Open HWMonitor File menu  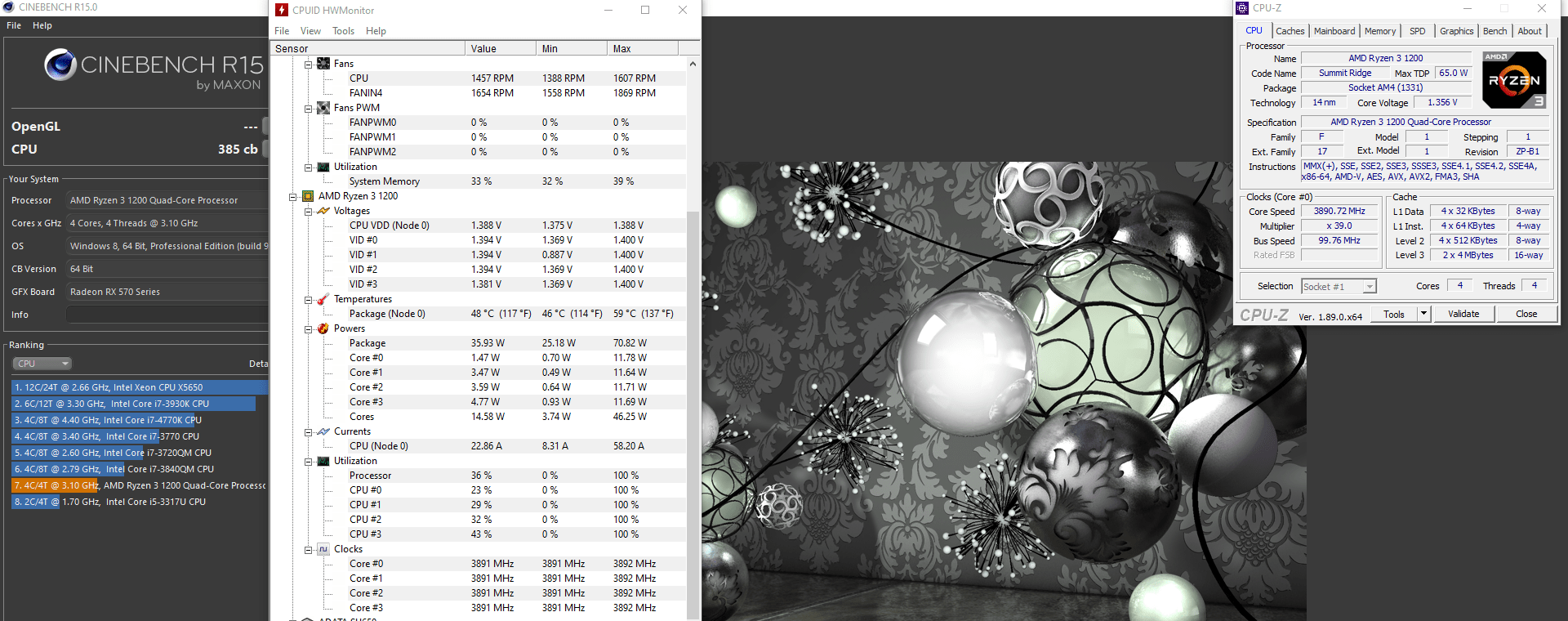282,31
